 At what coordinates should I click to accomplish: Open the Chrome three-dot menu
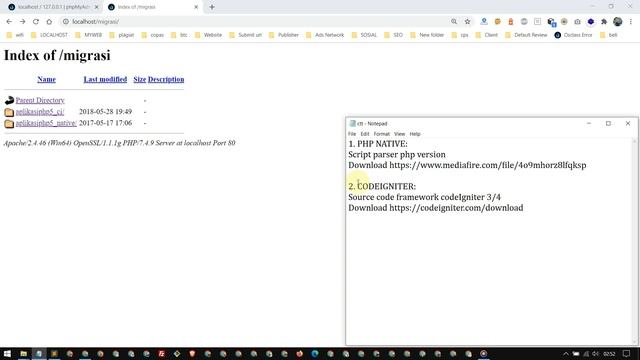pyautogui.click(x=631, y=22)
